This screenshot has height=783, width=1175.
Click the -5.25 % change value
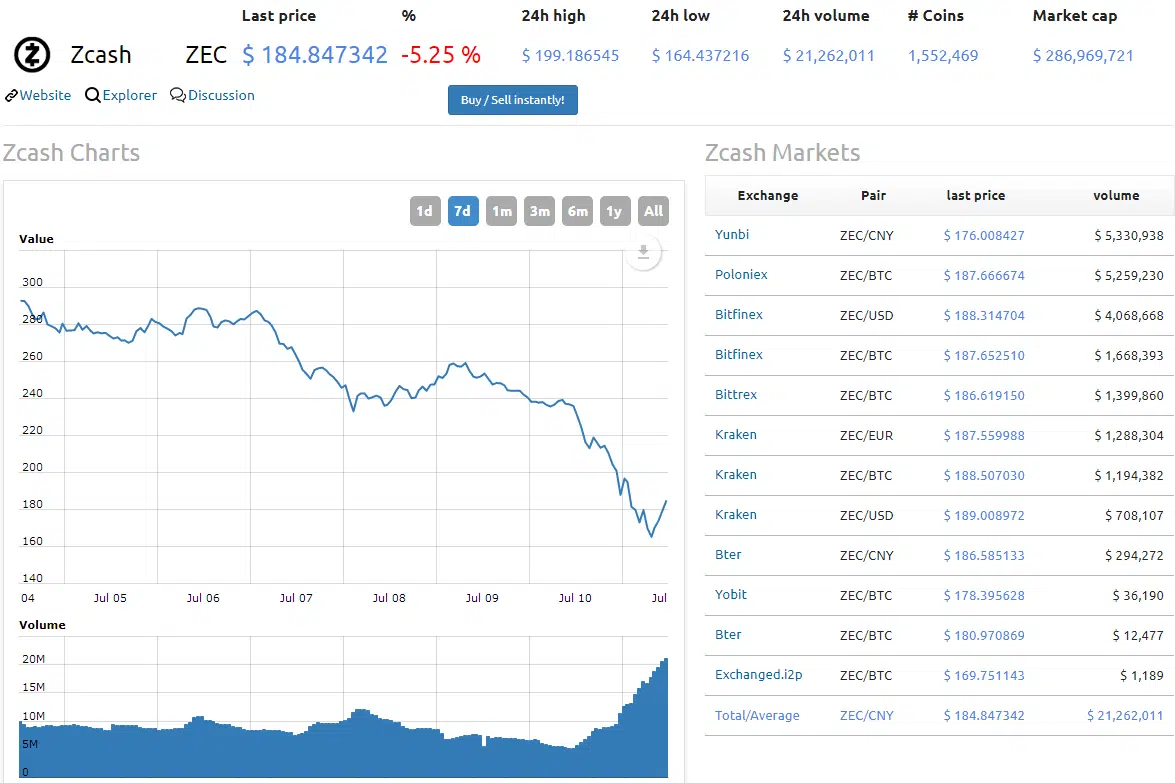pyautogui.click(x=441, y=55)
